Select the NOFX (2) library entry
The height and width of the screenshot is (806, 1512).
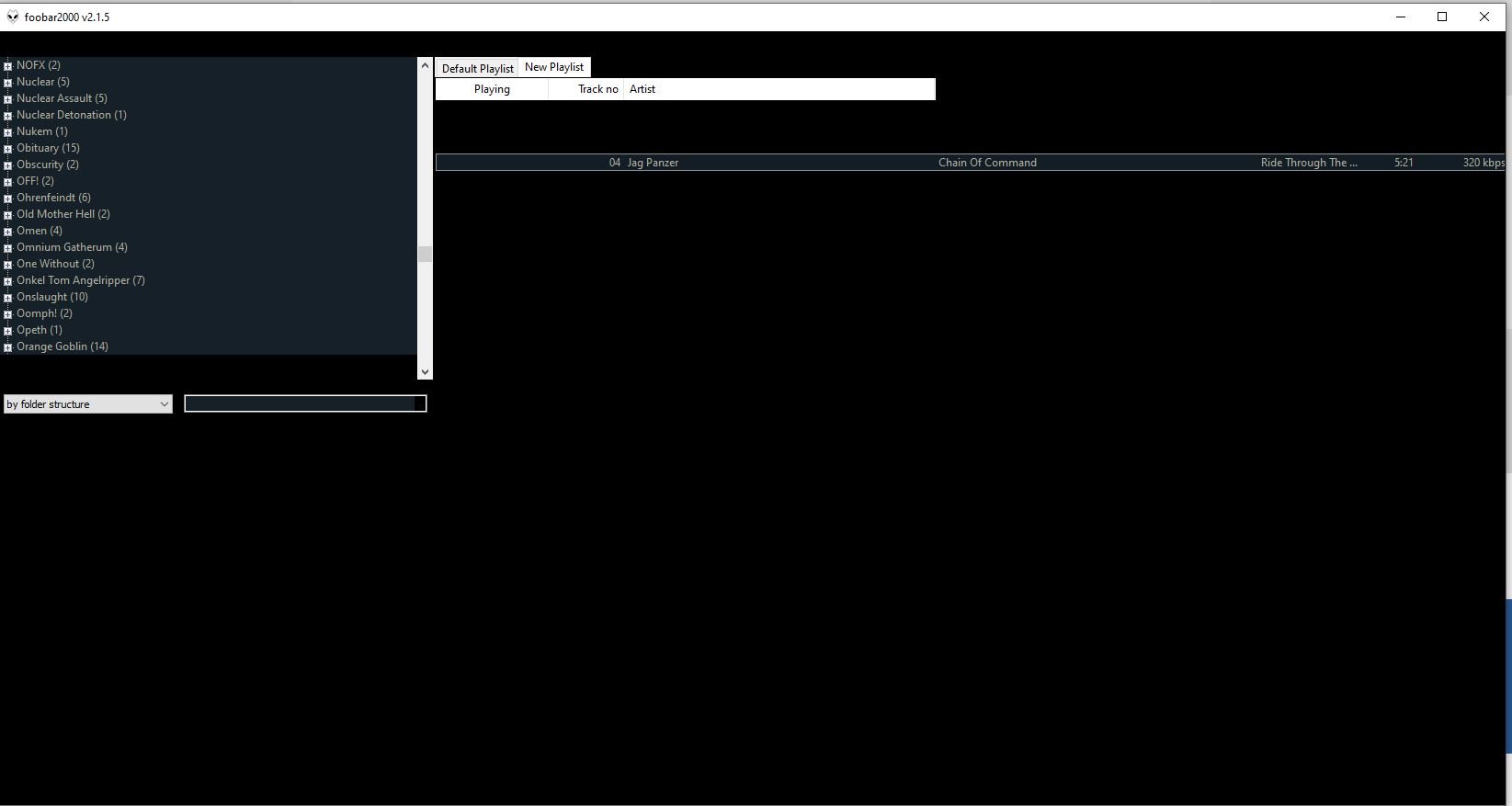tap(39, 65)
